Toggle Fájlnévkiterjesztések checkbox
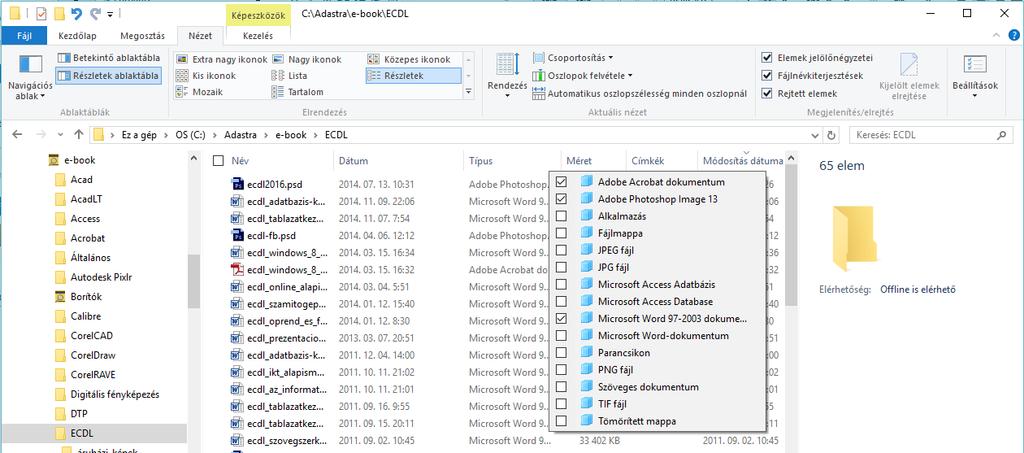Image resolution: width=1024 pixels, height=453 pixels. click(x=767, y=76)
